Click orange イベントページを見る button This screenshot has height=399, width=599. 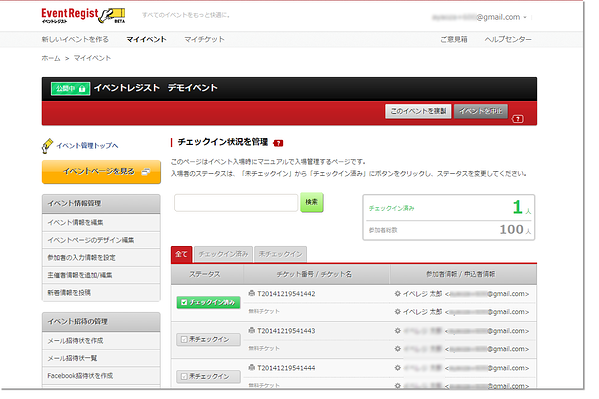point(101,172)
